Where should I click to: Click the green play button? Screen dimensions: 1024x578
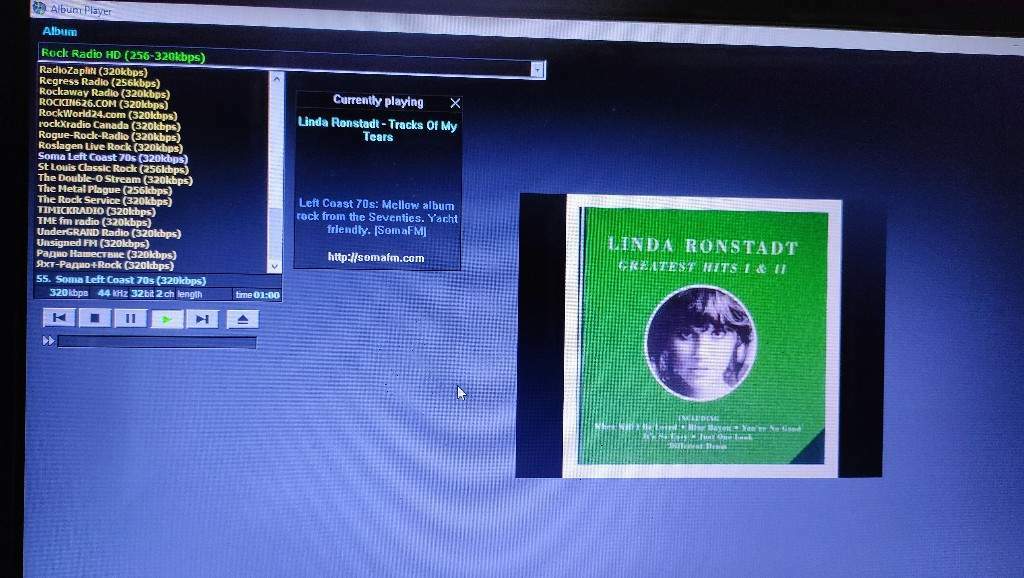tap(167, 319)
